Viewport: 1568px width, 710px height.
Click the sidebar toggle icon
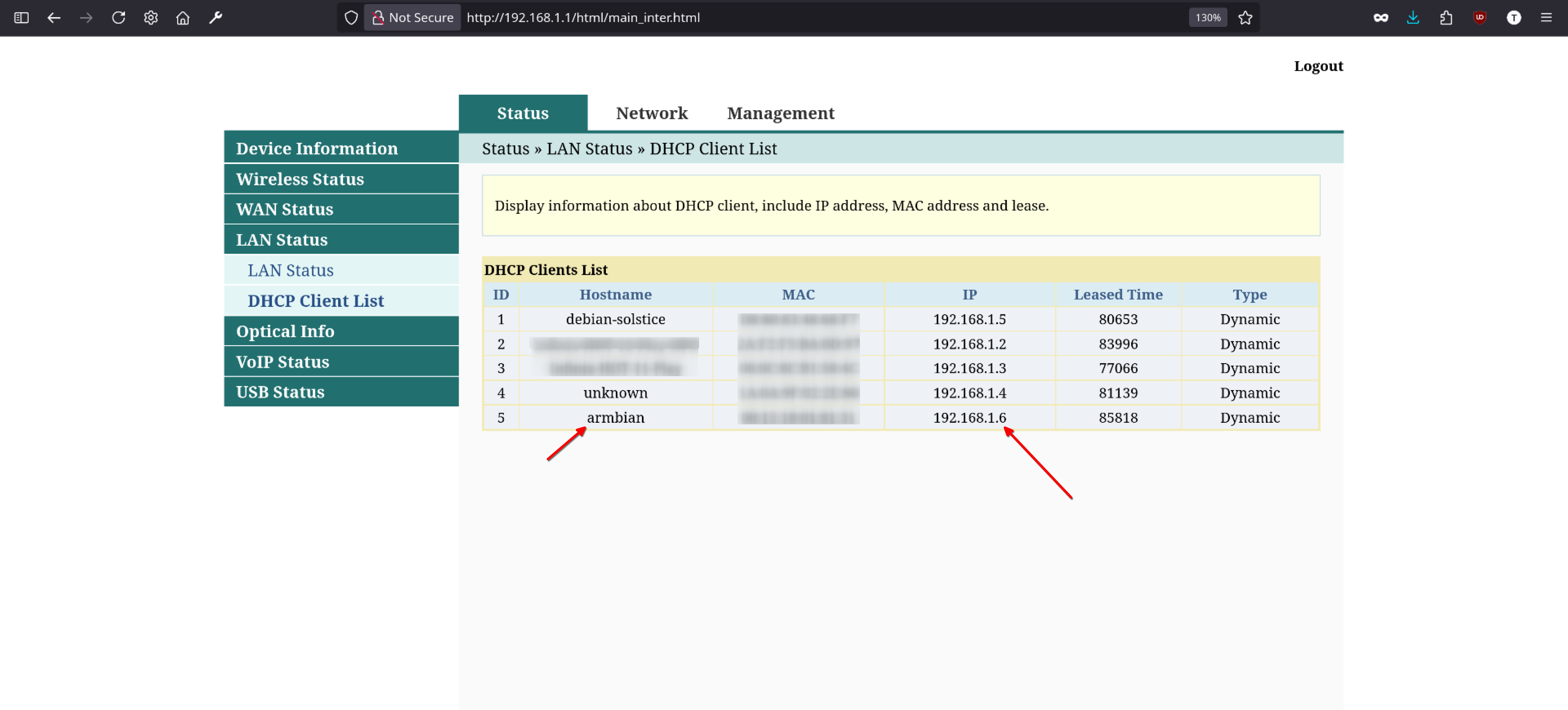(21, 18)
